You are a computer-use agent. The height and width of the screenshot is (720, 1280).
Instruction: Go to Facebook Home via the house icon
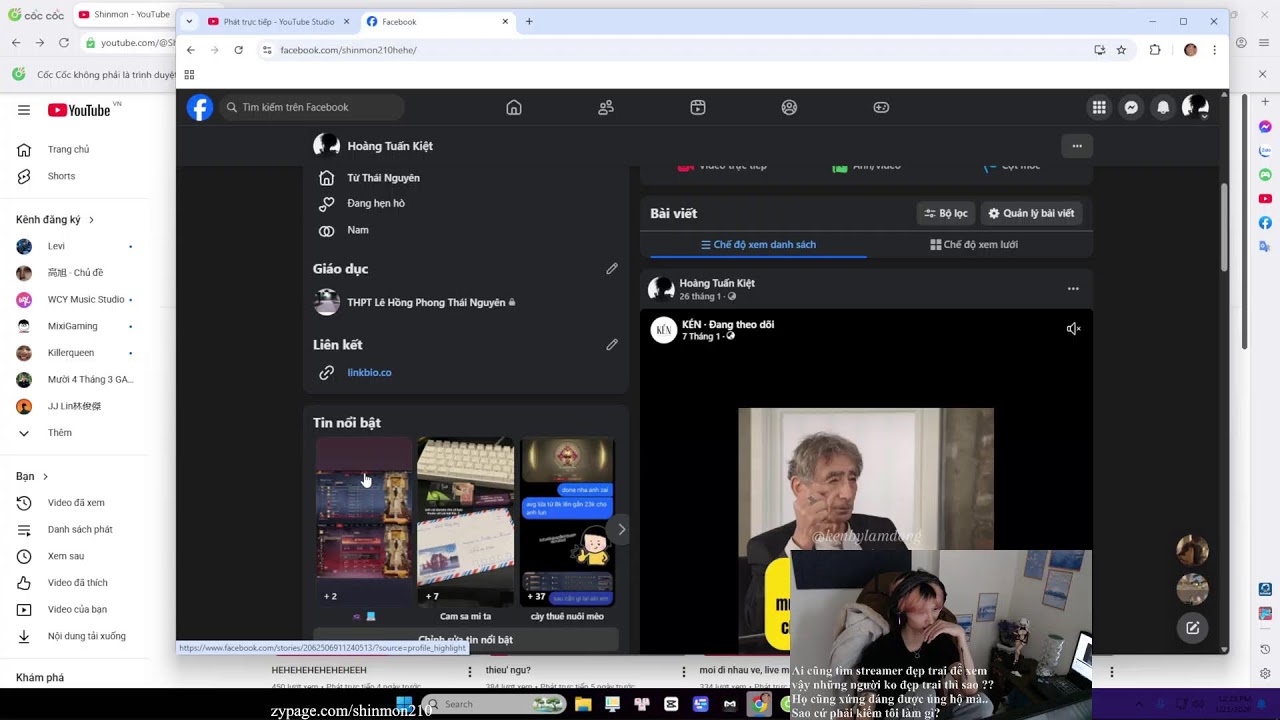click(514, 107)
